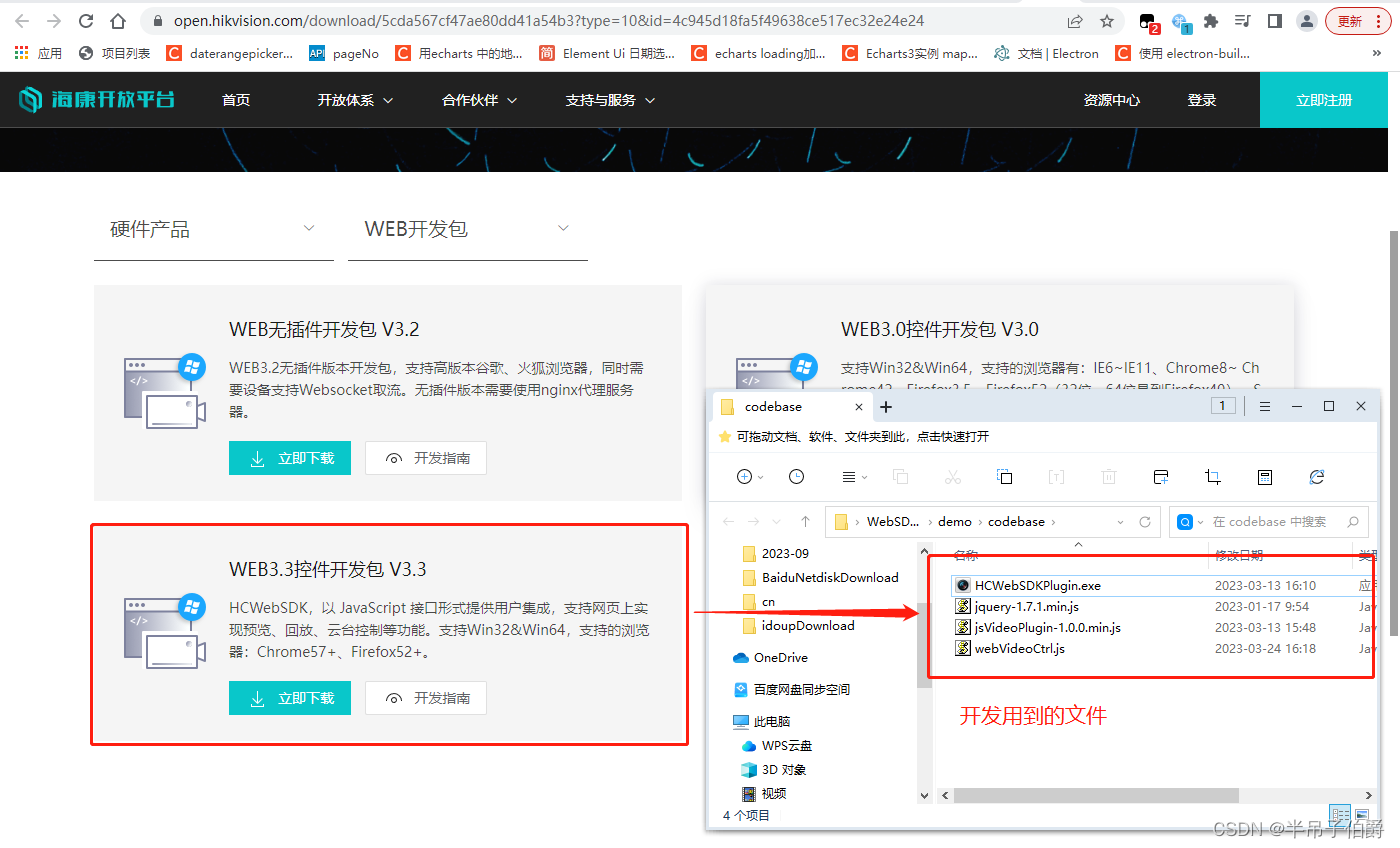Open Chrome extensions via the puzzle icon
The image size is (1400, 848).
point(1210,20)
